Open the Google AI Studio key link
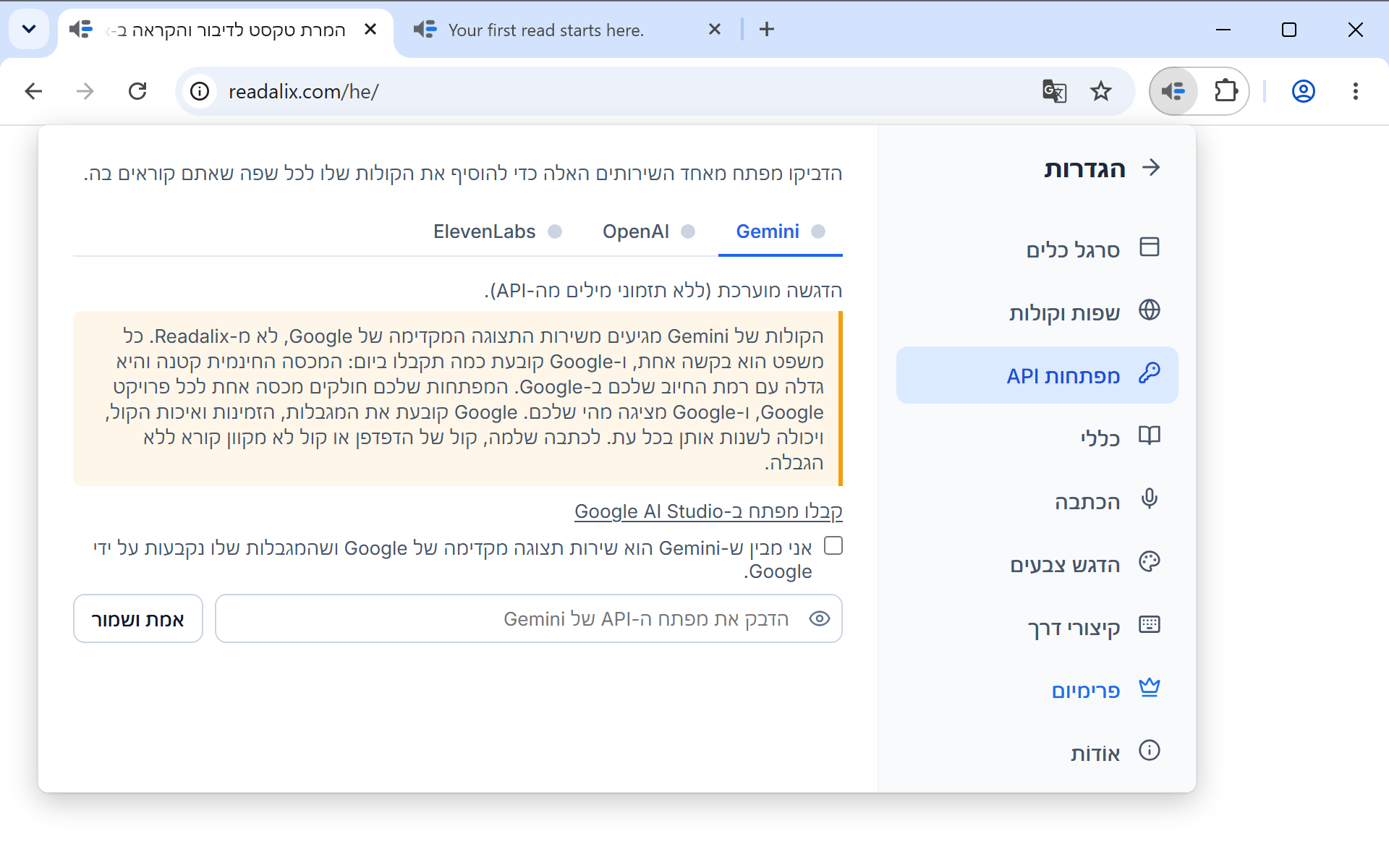 [x=708, y=511]
